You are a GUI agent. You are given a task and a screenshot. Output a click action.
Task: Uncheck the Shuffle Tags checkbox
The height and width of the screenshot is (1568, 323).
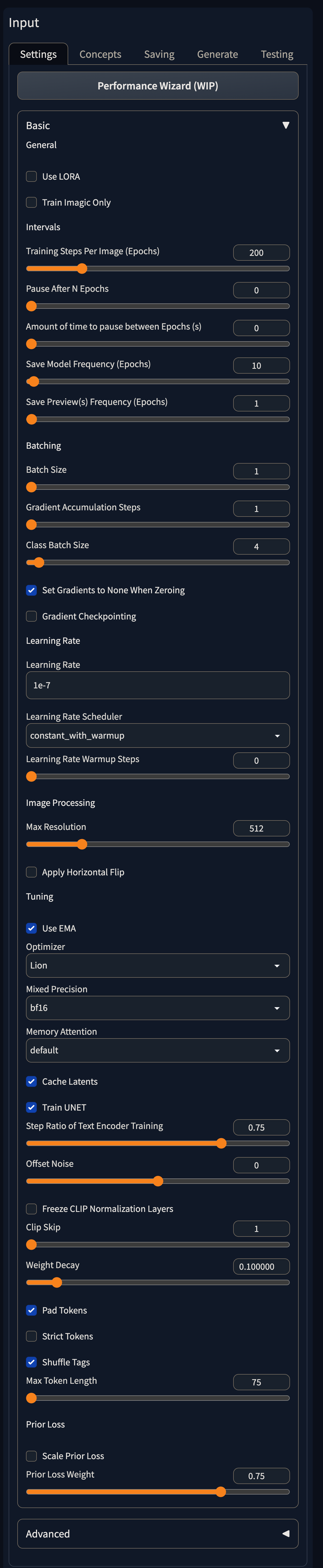click(32, 1362)
